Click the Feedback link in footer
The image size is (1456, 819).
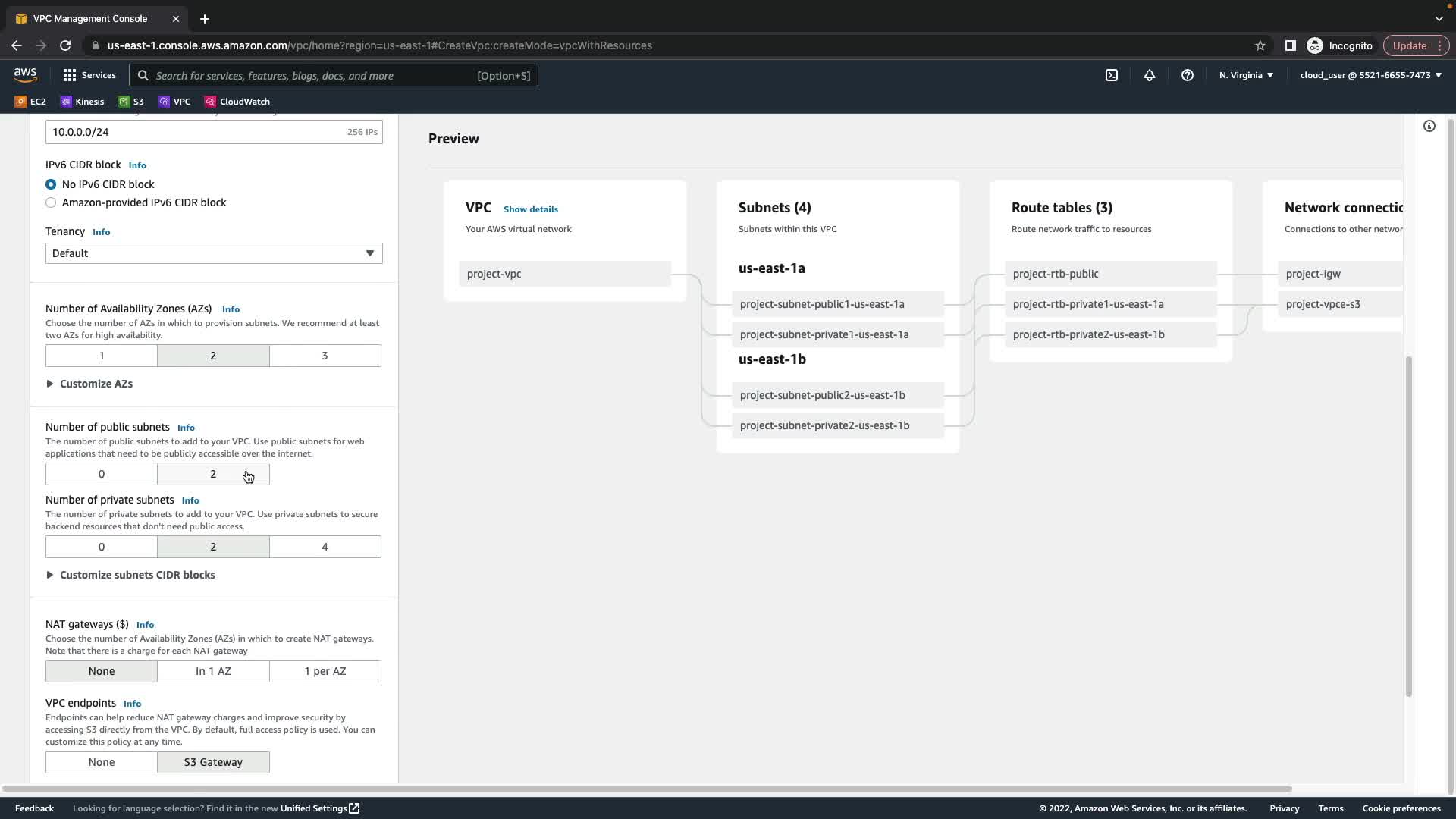pyautogui.click(x=34, y=808)
